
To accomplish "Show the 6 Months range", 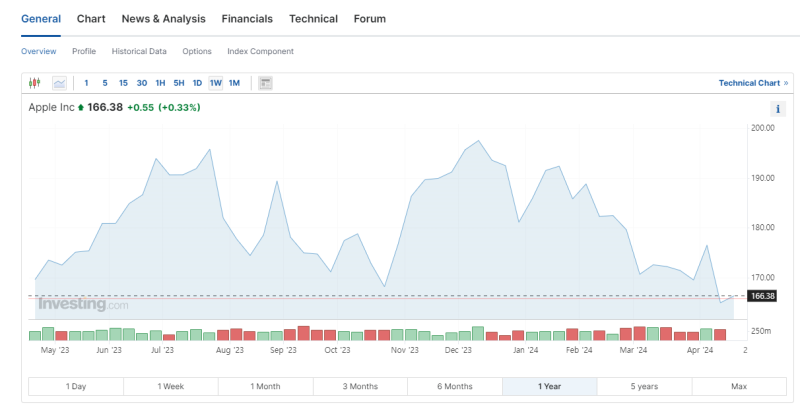I will coord(455,386).
